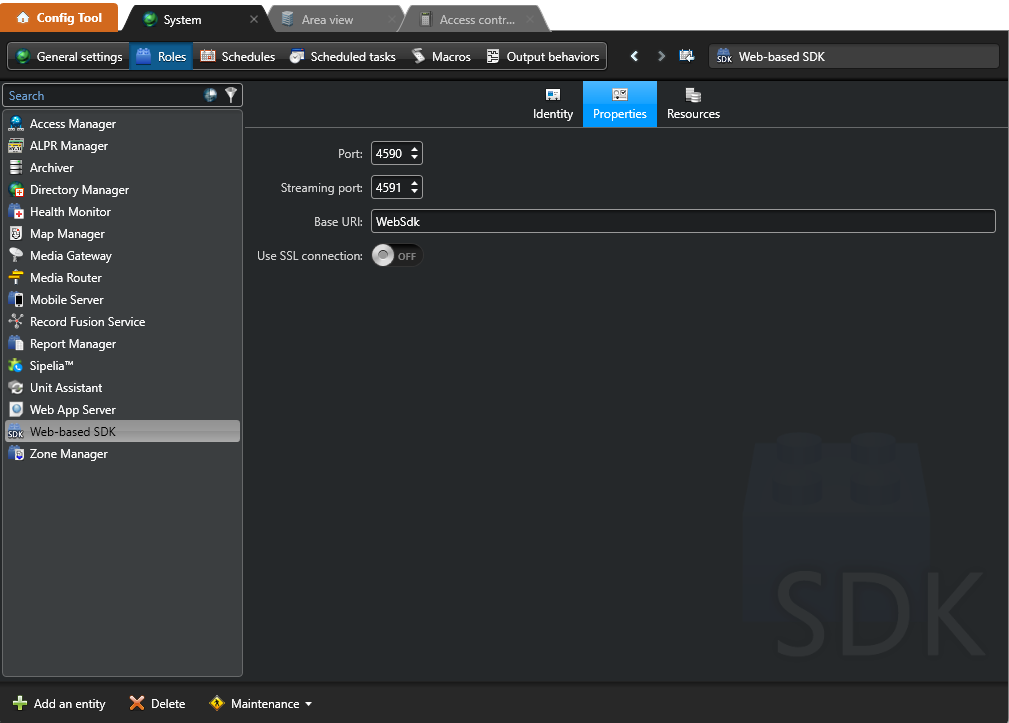Click the home icon on Config Tool

pos(22,18)
